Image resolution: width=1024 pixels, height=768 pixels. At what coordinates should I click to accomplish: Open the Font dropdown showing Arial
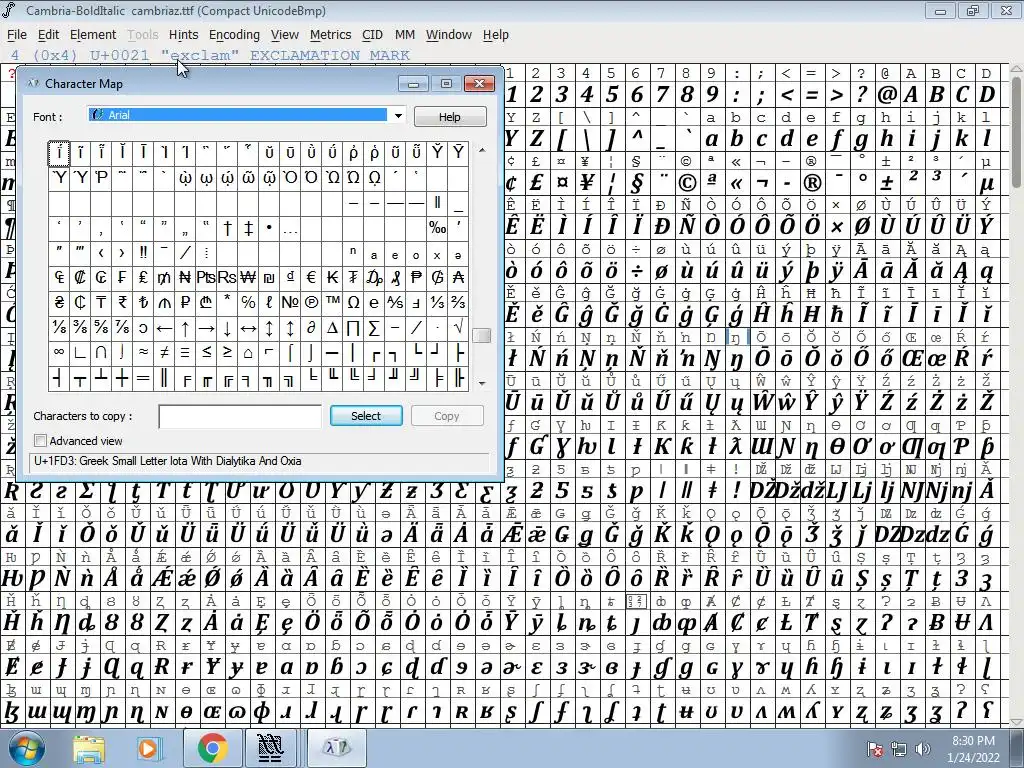(x=246, y=115)
